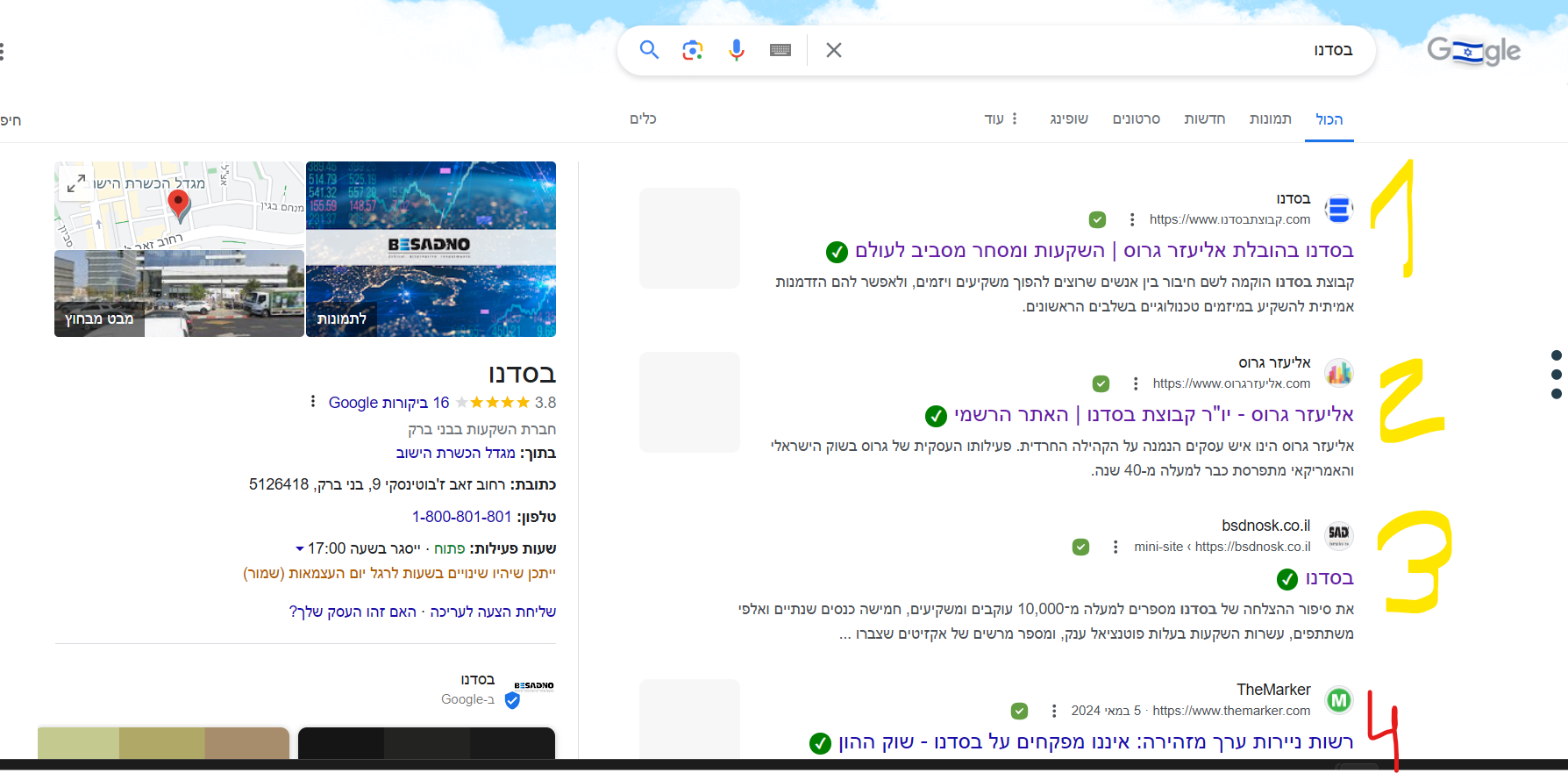Open the מבט מבחוץ street view thumbnail
This screenshot has width=1568, height=773.
(179, 293)
